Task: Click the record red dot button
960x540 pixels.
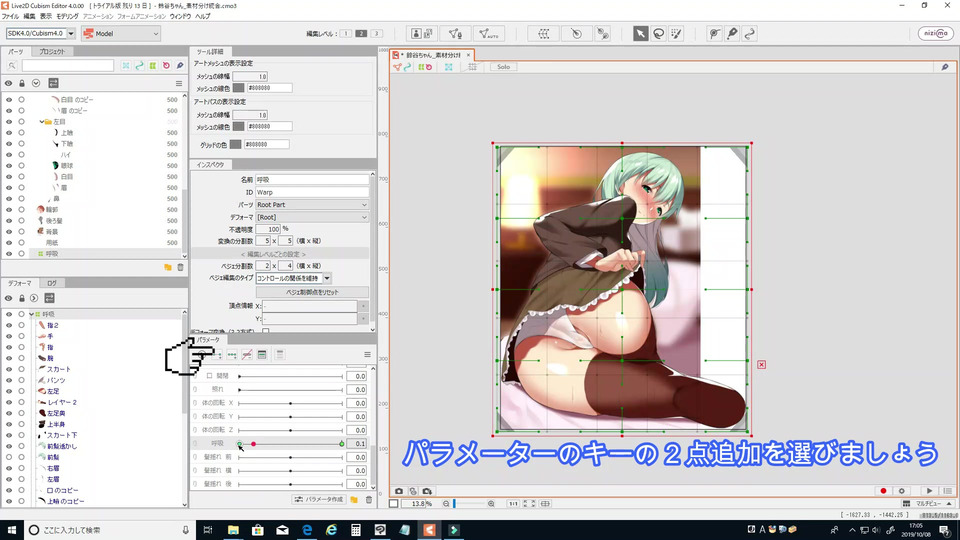Action: pyautogui.click(x=883, y=491)
